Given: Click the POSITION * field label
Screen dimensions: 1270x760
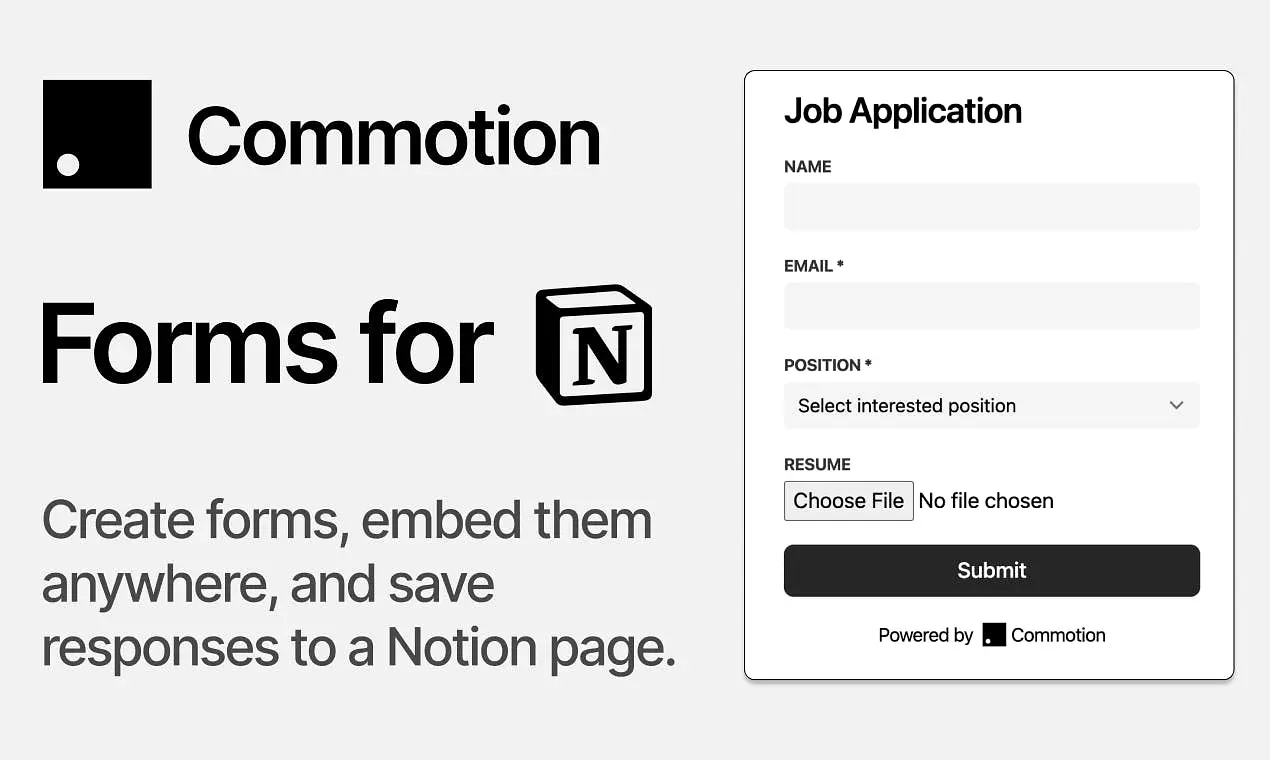Looking at the screenshot, I should pos(828,365).
